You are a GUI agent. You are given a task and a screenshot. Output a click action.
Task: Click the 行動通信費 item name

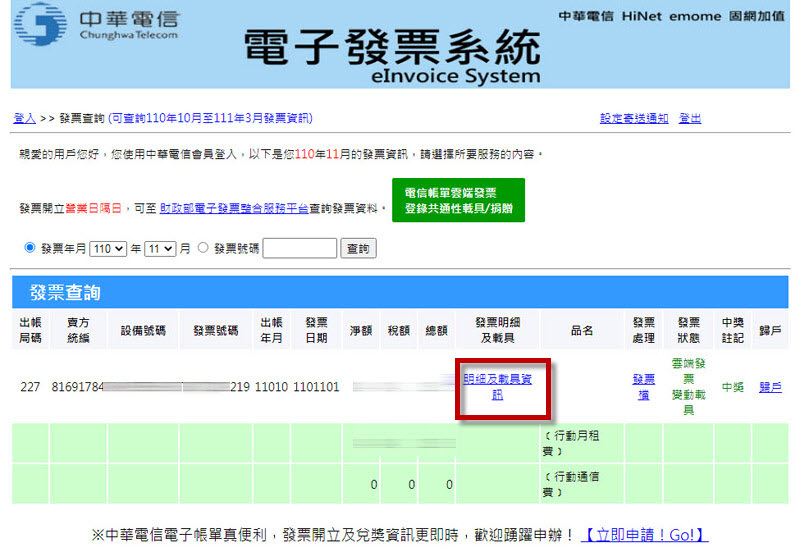pos(570,485)
